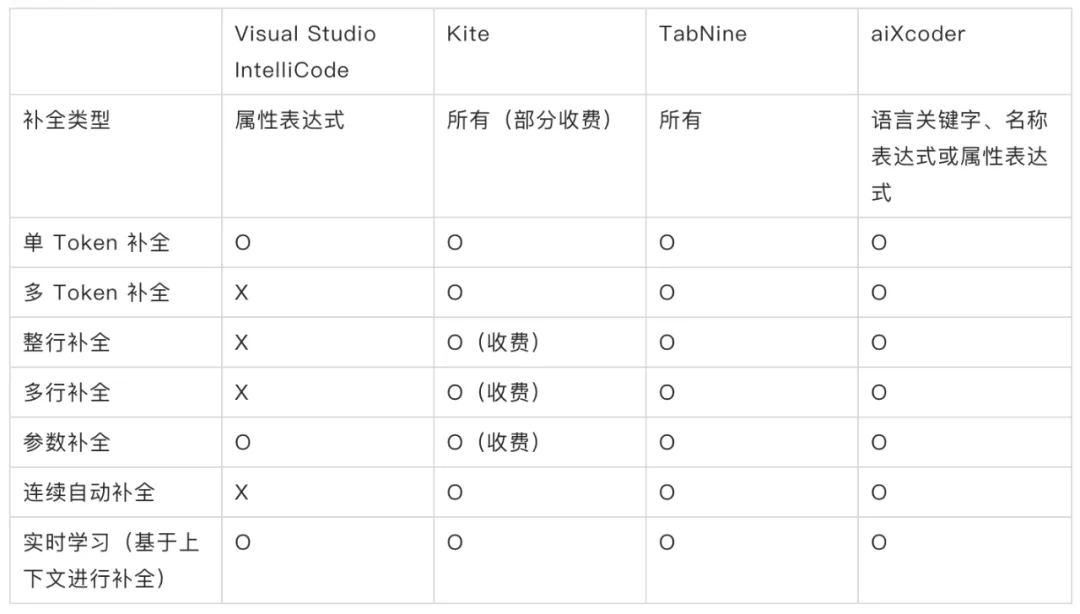The image size is (1080, 614).
Task: Select the aiXcoder column header
Action: coord(918,34)
